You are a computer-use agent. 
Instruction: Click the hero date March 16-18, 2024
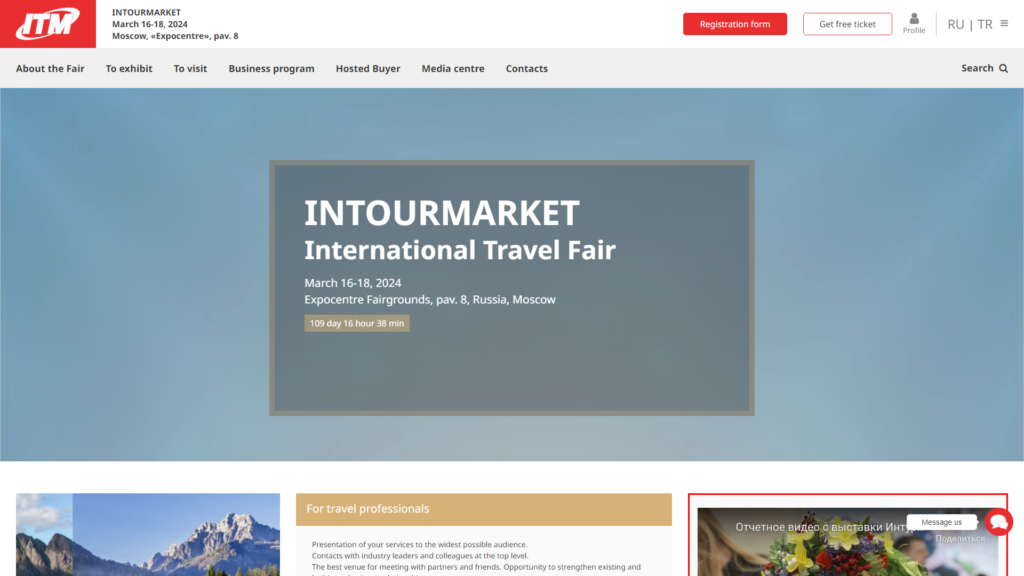(353, 283)
